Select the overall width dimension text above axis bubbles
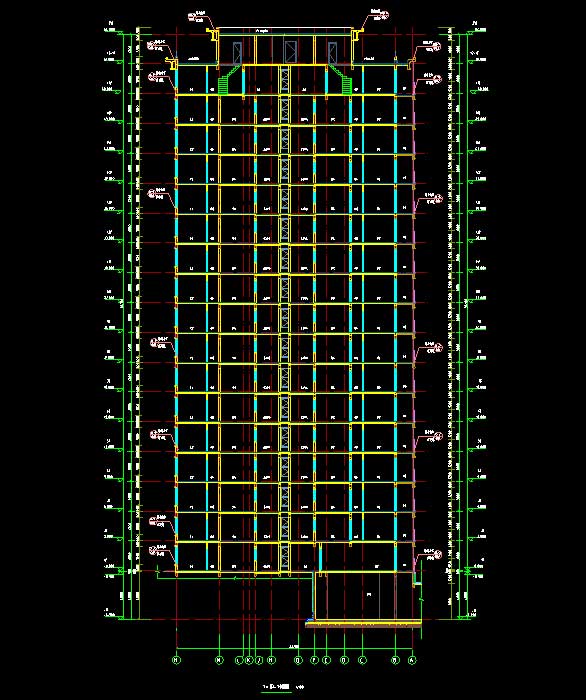This screenshot has height=700, width=586. pyautogui.click(x=294, y=646)
